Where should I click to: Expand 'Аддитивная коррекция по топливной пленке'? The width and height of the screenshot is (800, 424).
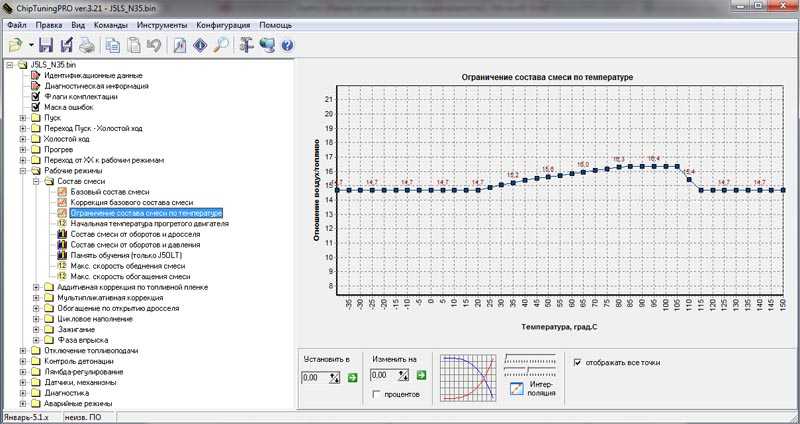[x=36, y=287]
